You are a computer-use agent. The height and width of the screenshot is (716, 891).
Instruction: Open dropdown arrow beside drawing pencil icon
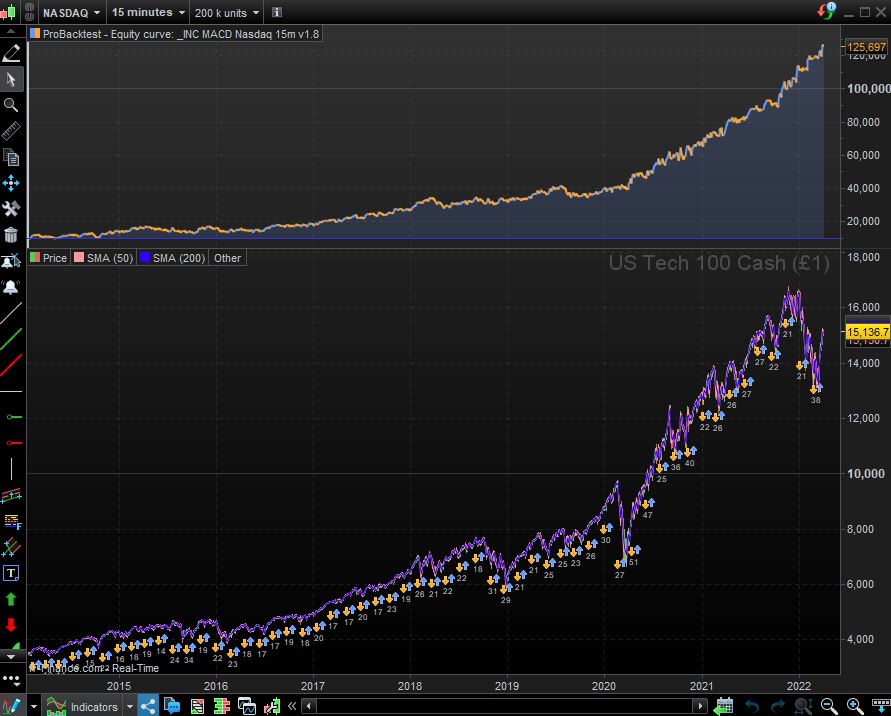34,707
